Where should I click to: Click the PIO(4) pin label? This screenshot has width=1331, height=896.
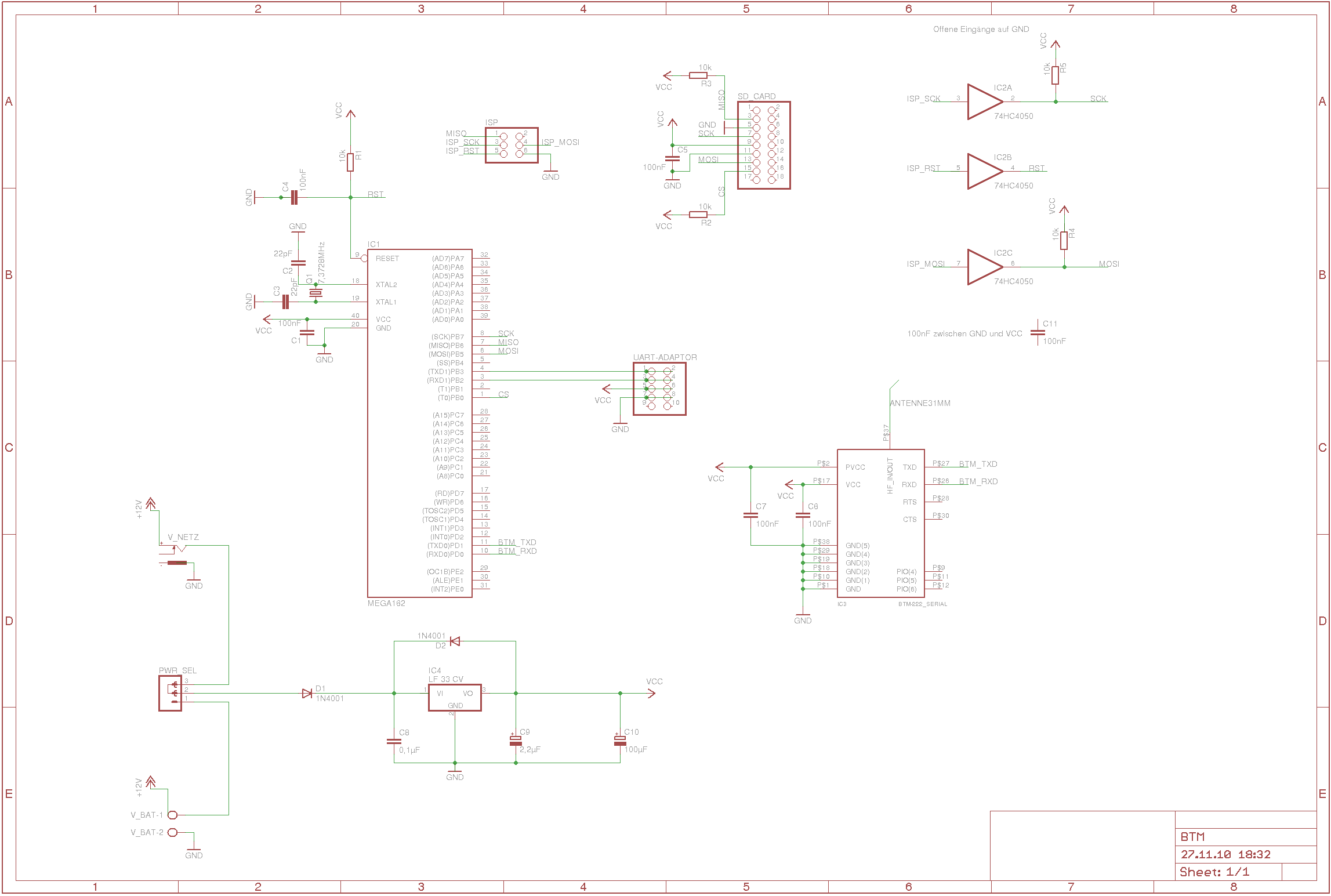[x=906, y=572]
